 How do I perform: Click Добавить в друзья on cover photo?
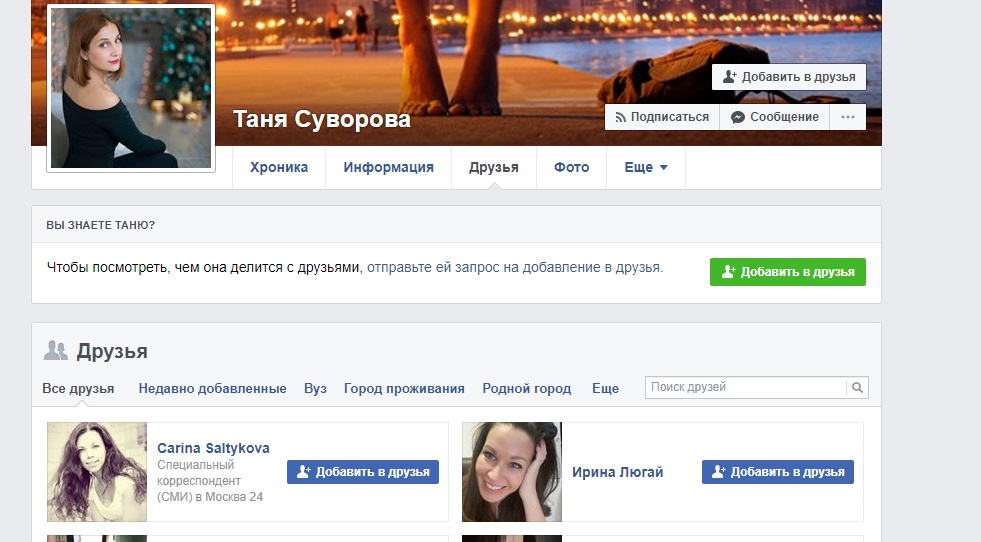click(x=788, y=77)
